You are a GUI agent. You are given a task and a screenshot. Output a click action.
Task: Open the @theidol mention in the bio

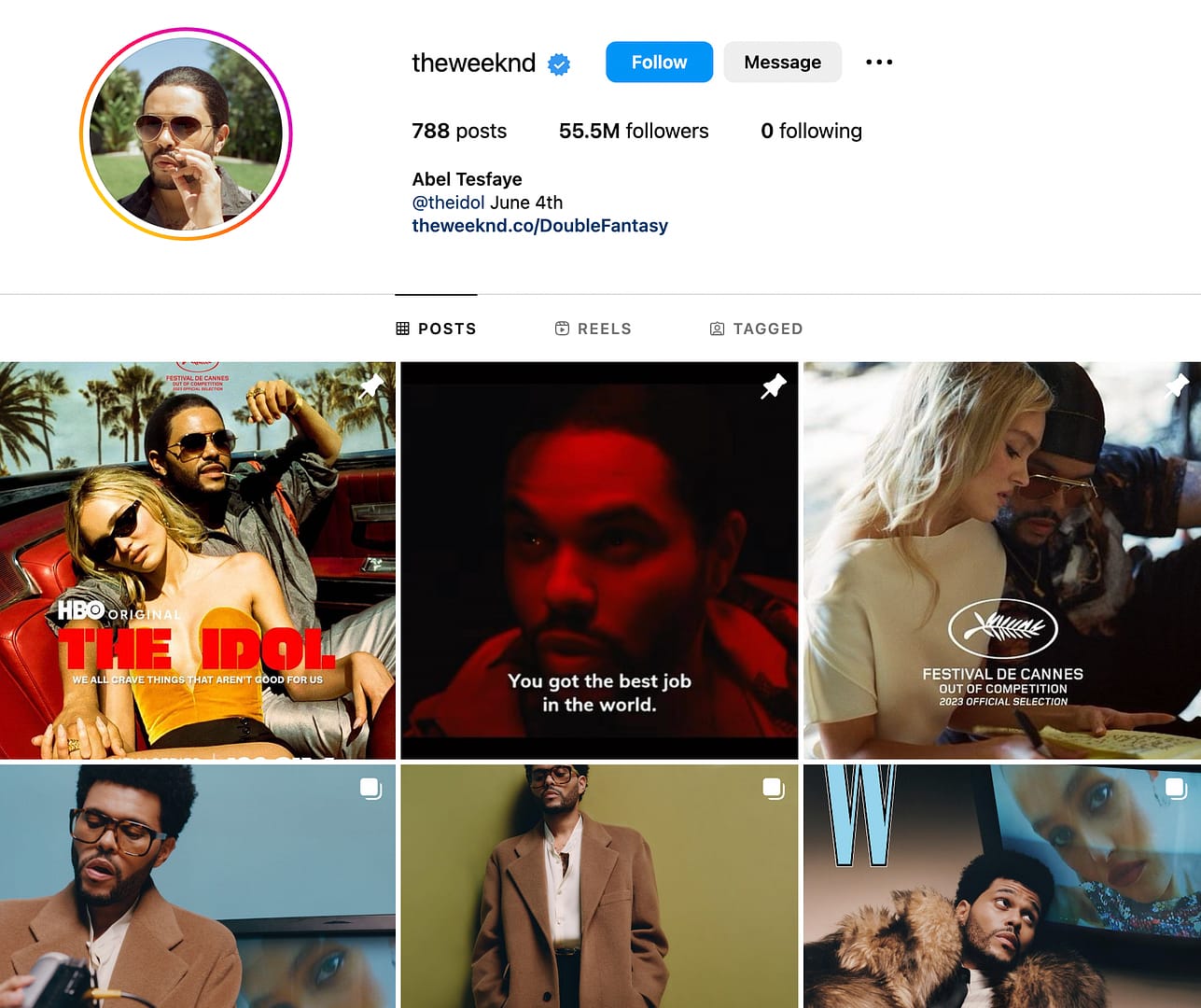coord(448,203)
